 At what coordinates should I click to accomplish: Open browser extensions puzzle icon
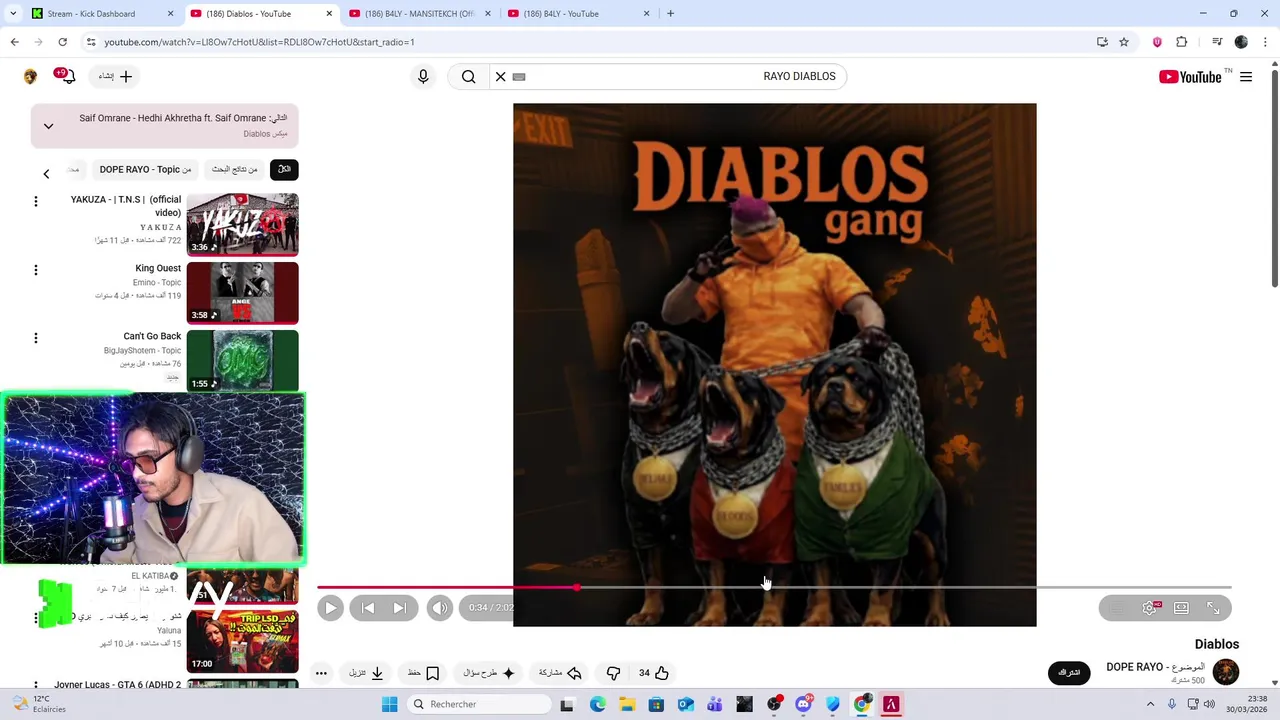(x=1182, y=42)
